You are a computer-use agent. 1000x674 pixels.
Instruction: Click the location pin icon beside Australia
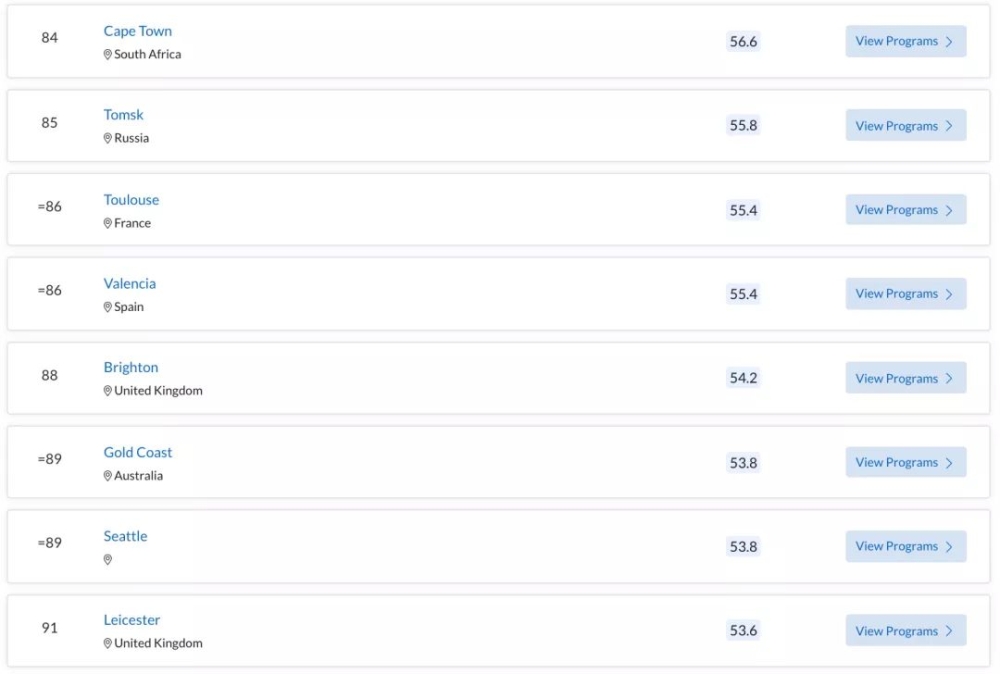click(x=108, y=476)
